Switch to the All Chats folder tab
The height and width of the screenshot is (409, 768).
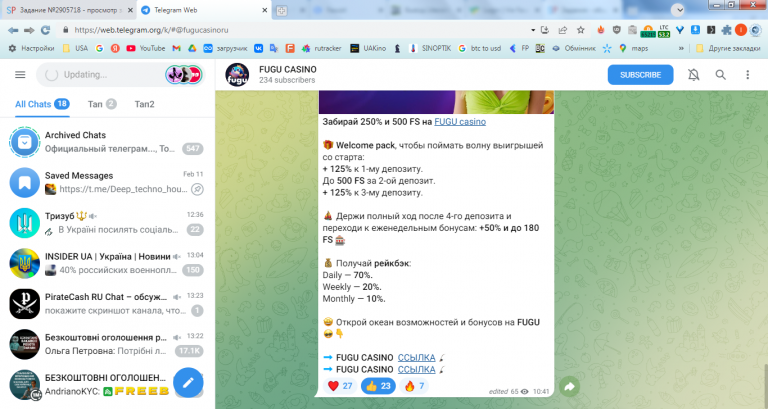click(x=42, y=104)
